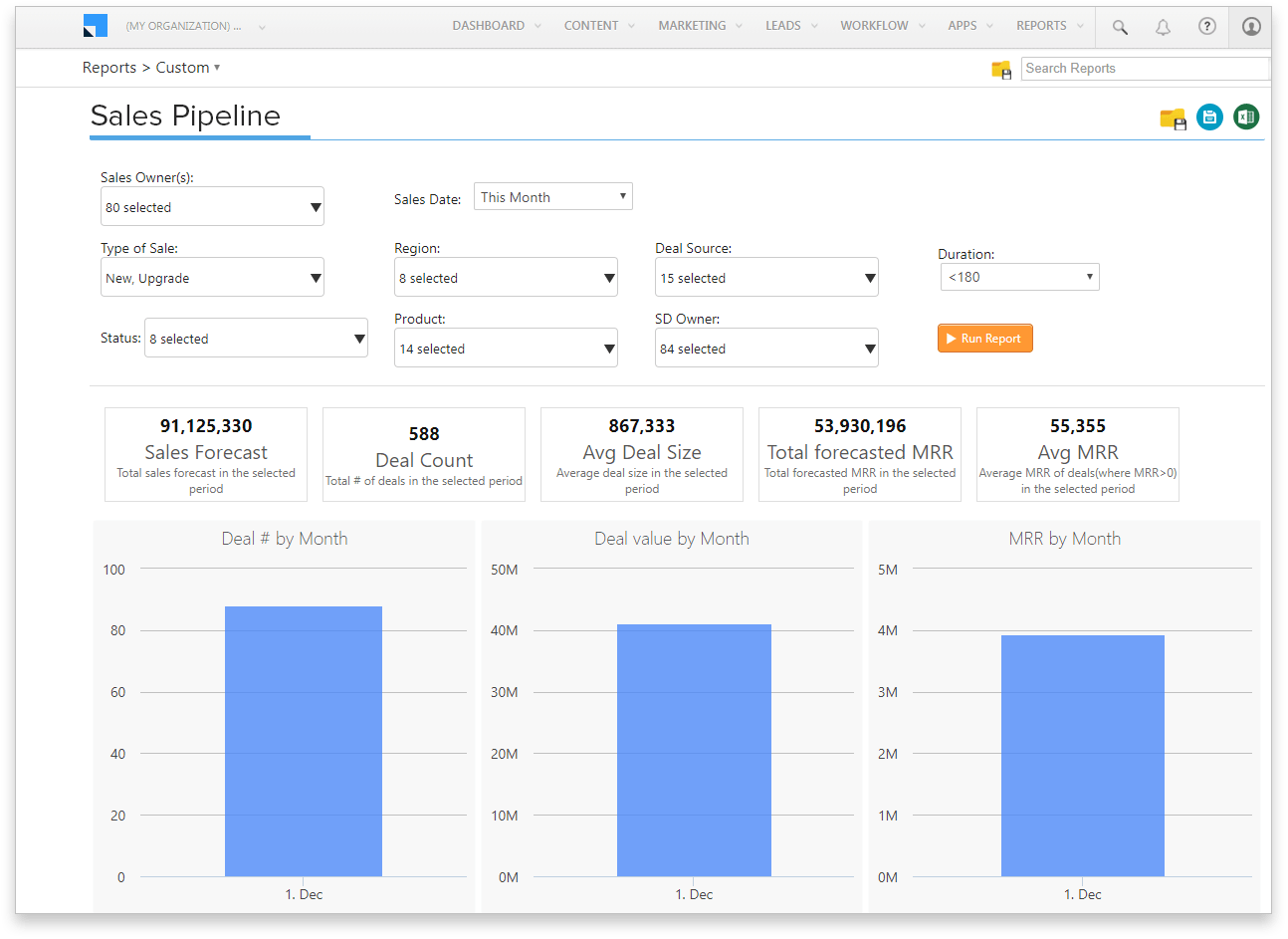Open the Sales Date dropdown showing This Month
Image resolution: width=1288 pixels, height=939 pixels.
[552, 196]
